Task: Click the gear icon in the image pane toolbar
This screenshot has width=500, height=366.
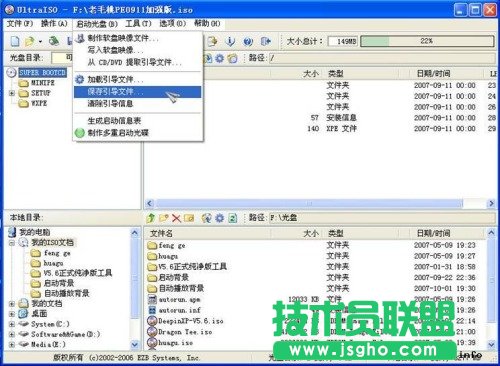Action: (x=219, y=58)
